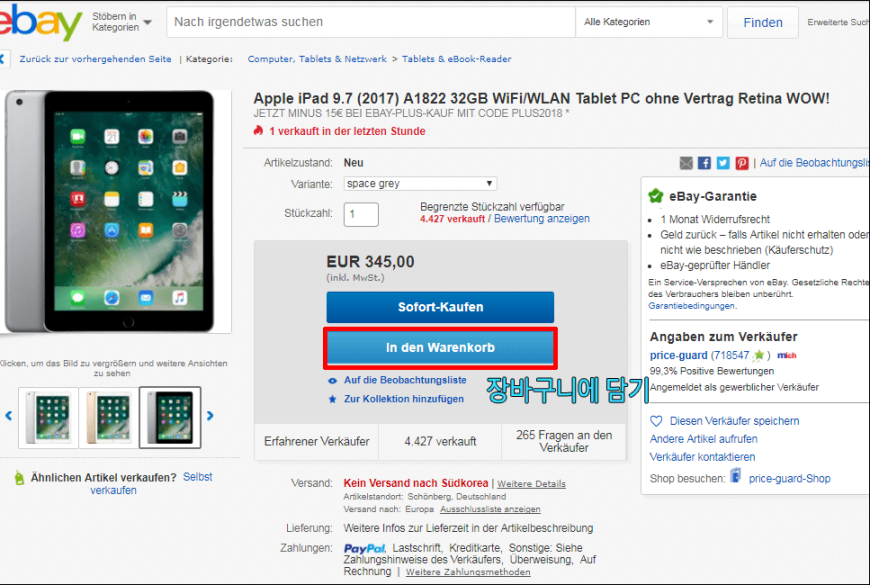The height and width of the screenshot is (585, 870).
Task: Click Zur Kollektion hinzufügen link
Action: pyautogui.click(x=404, y=399)
